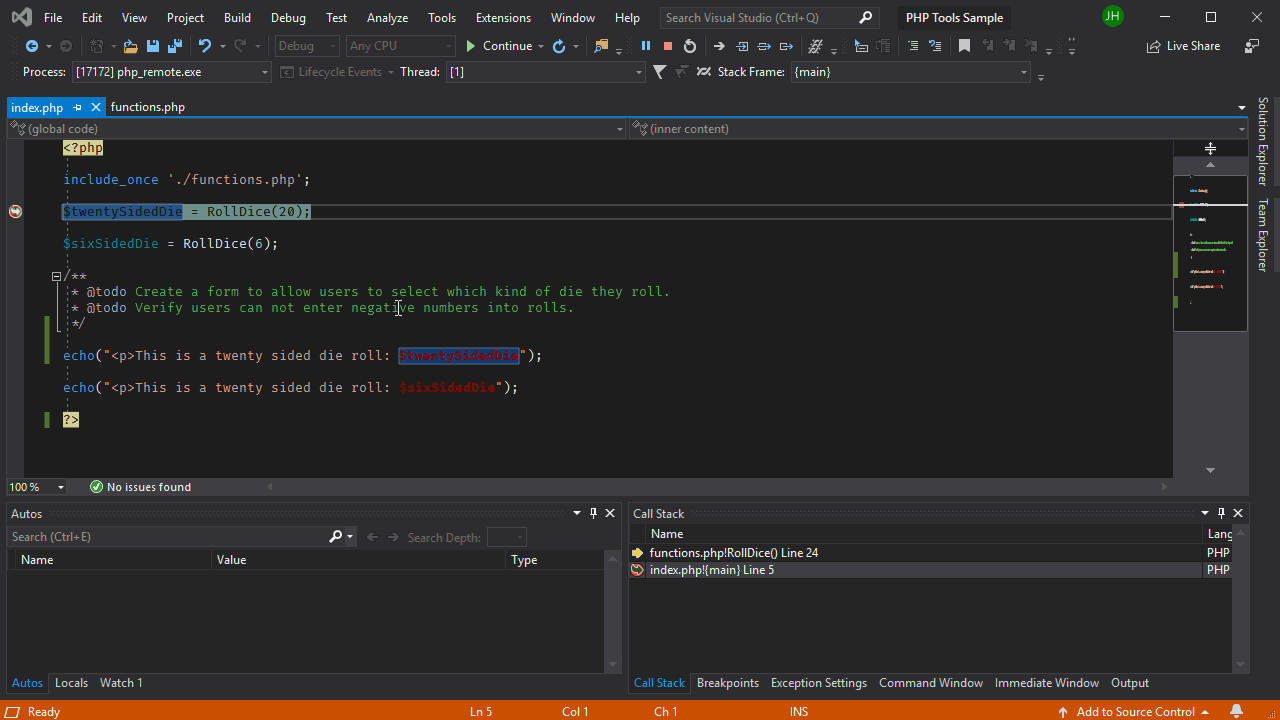Stop debugging with the red square icon
This screenshot has height=720, width=1280.
coord(668,46)
